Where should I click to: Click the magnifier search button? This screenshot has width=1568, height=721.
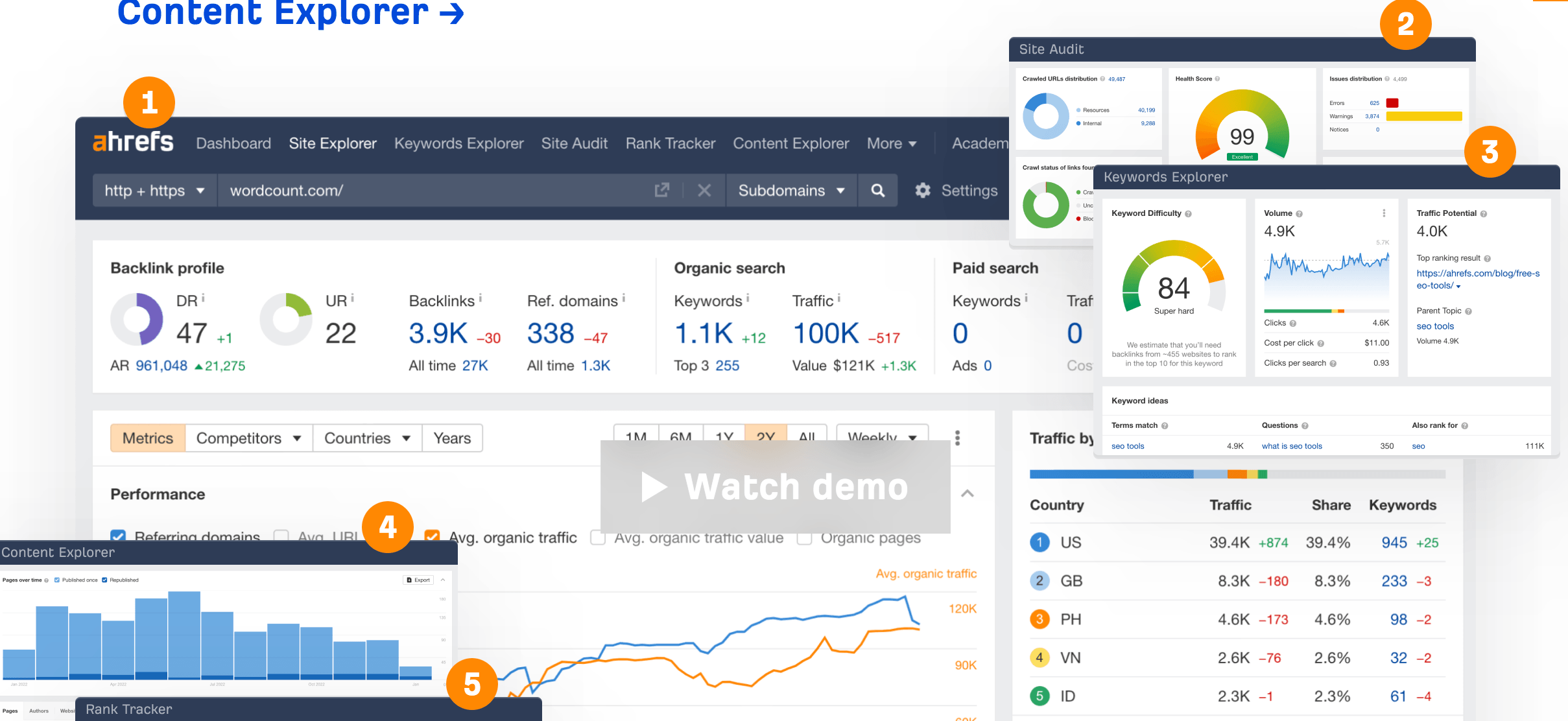tap(877, 190)
